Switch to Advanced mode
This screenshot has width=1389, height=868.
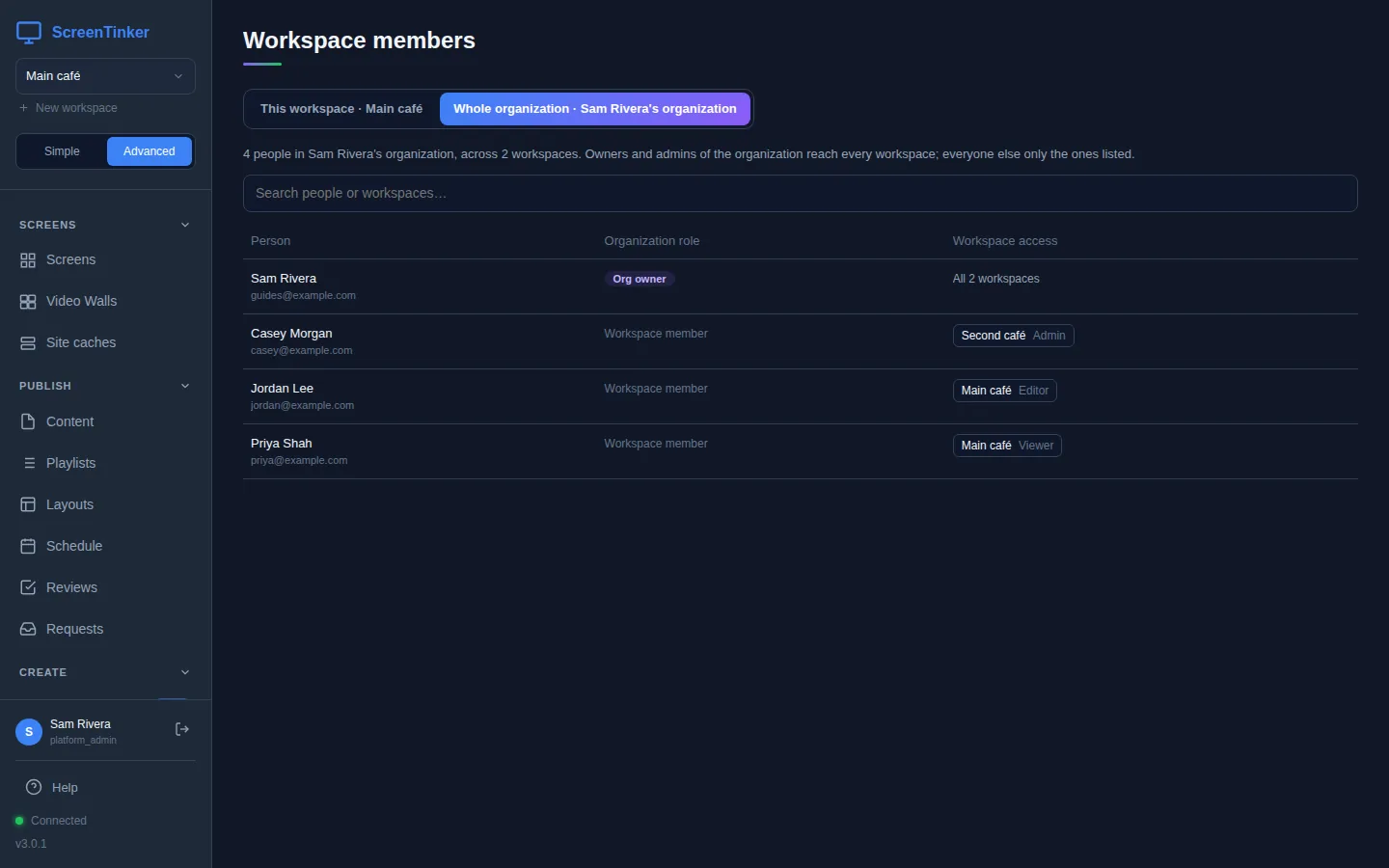pos(150,151)
